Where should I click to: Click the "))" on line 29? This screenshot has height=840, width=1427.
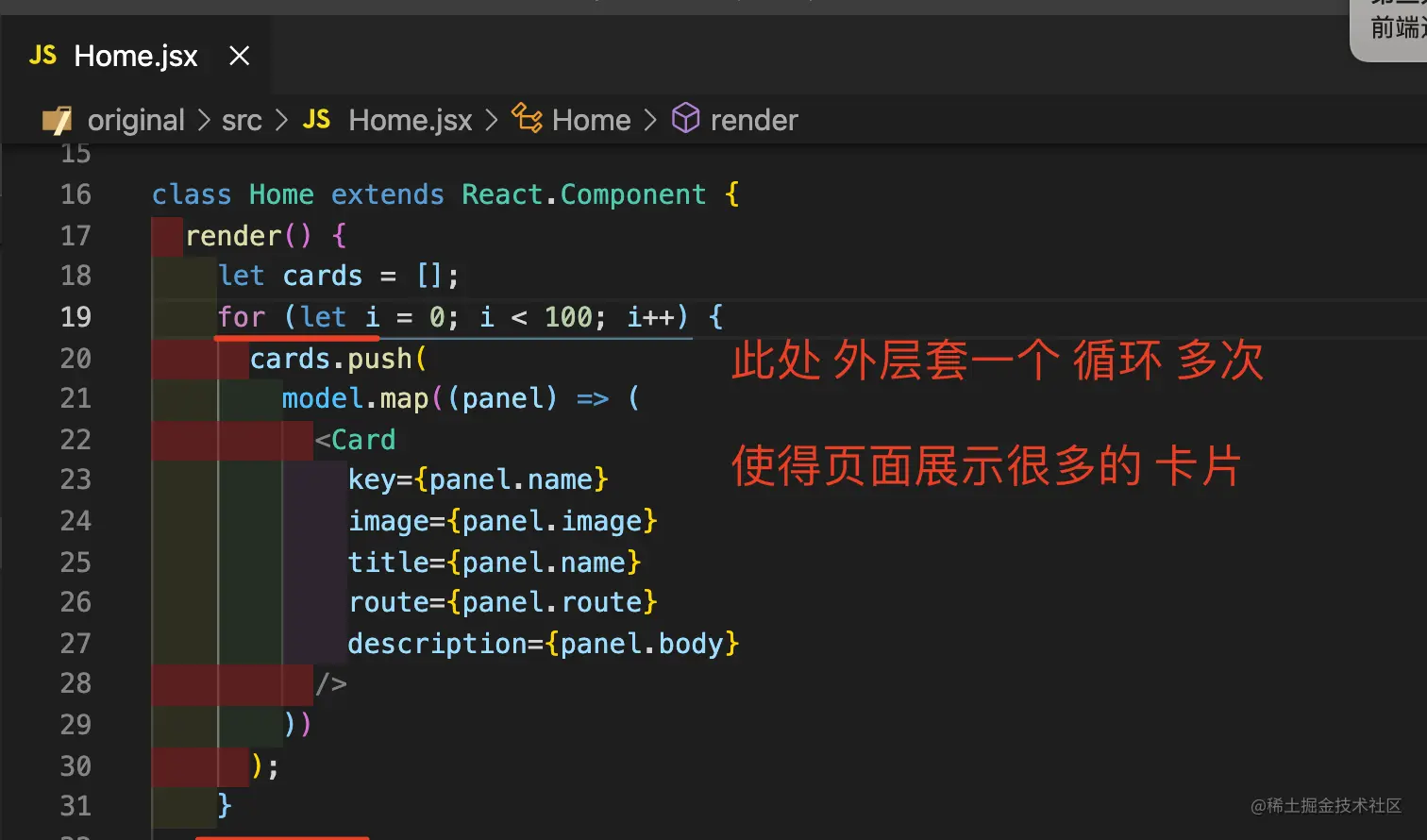click(x=297, y=725)
